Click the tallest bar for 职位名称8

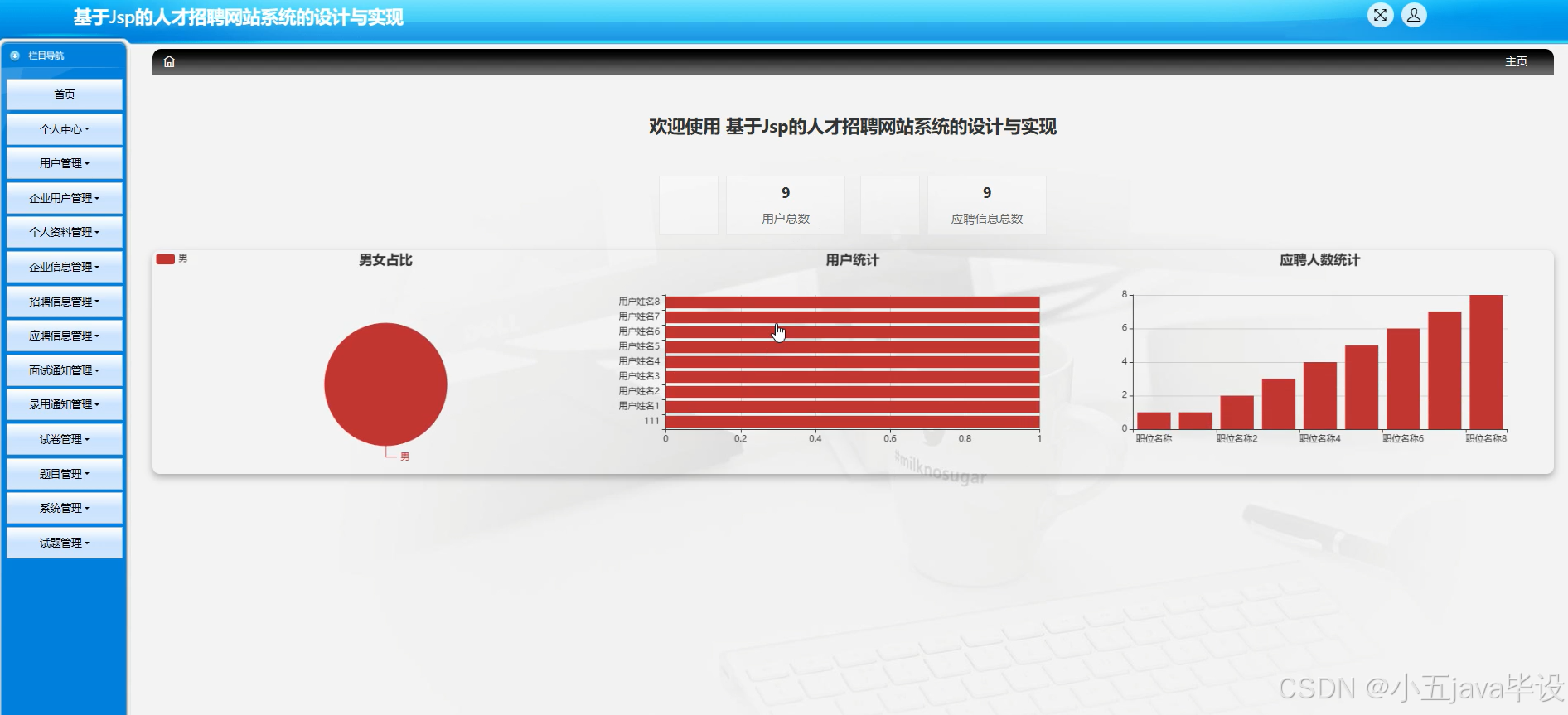click(x=1486, y=362)
